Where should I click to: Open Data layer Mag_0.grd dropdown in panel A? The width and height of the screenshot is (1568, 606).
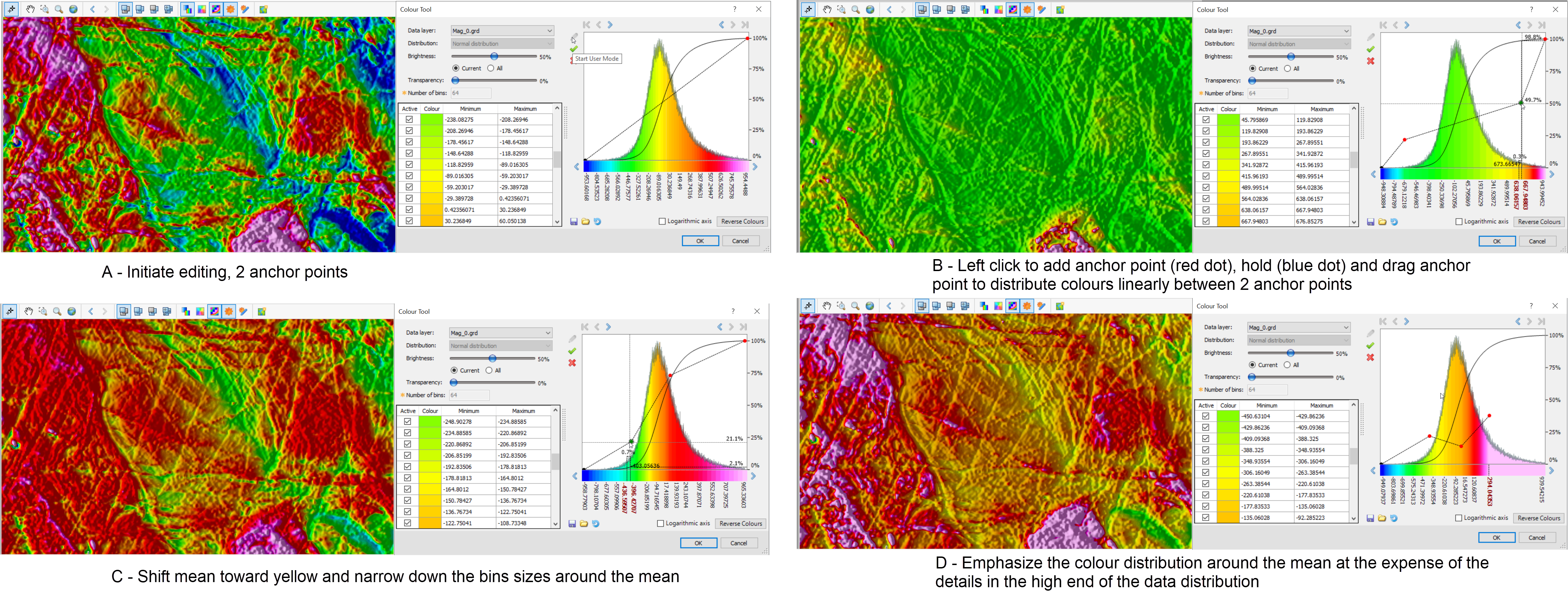click(x=502, y=30)
